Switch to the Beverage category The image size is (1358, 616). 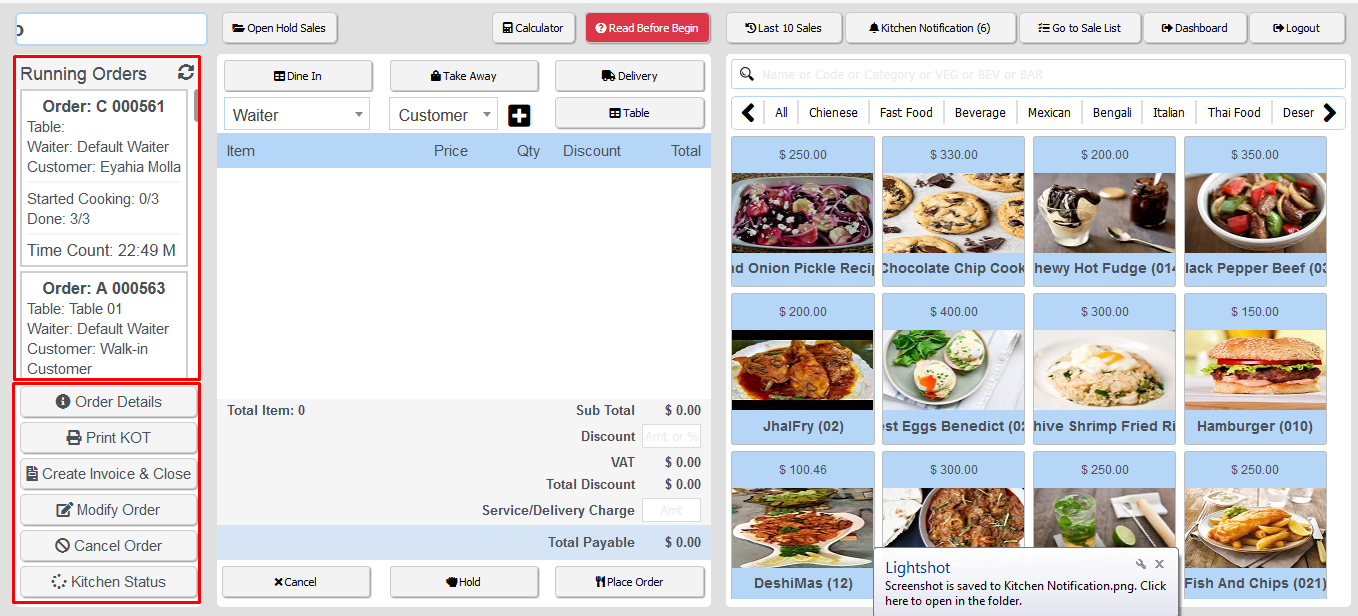(980, 113)
